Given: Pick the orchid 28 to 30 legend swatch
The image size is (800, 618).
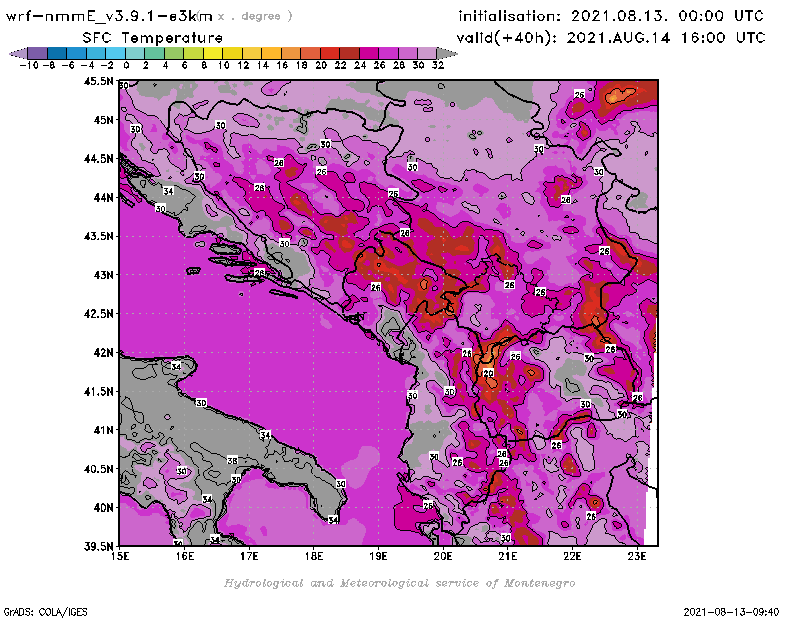Looking at the screenshot, I should click(x=407, y=54).
